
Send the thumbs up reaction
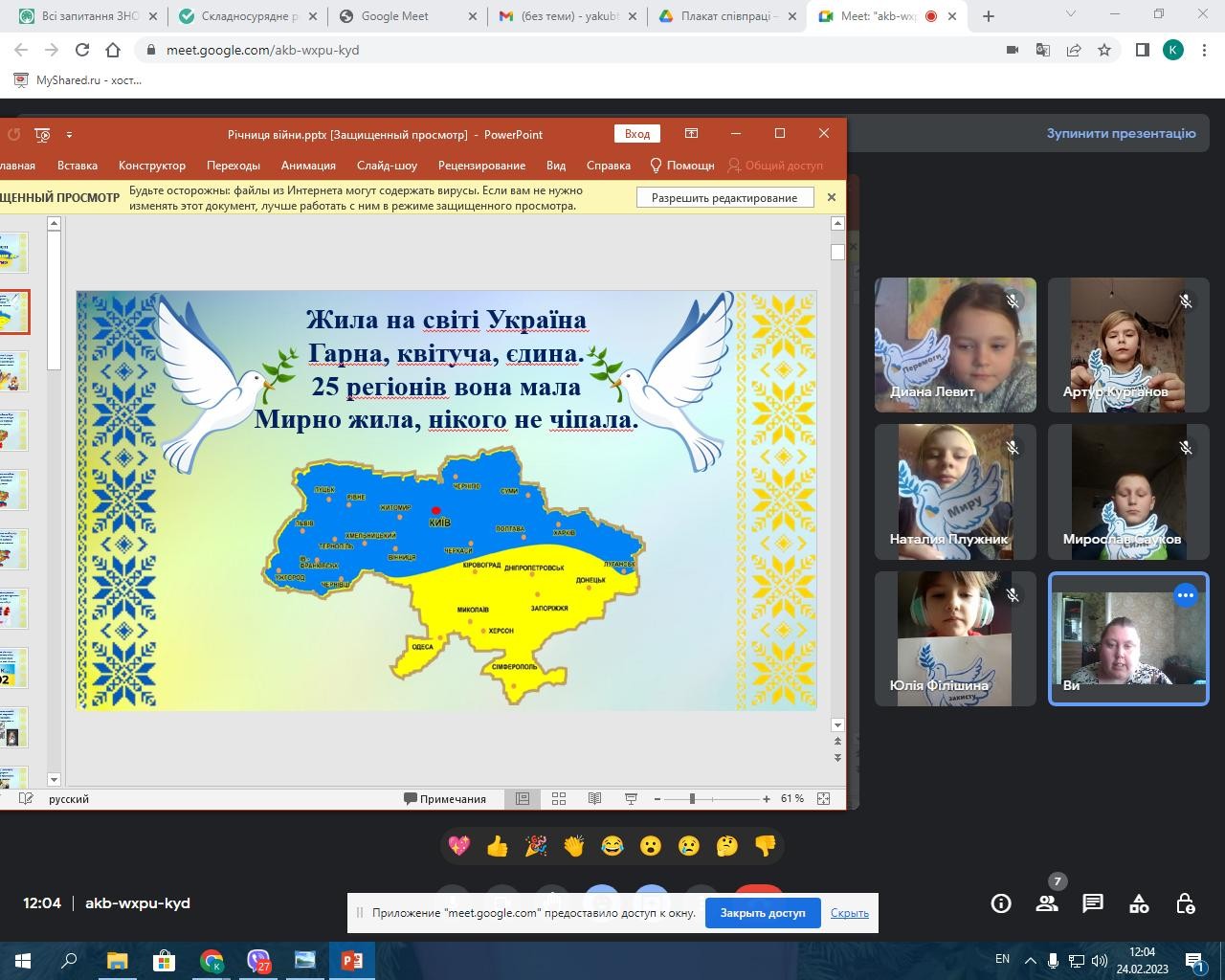[x=498, y=846]
